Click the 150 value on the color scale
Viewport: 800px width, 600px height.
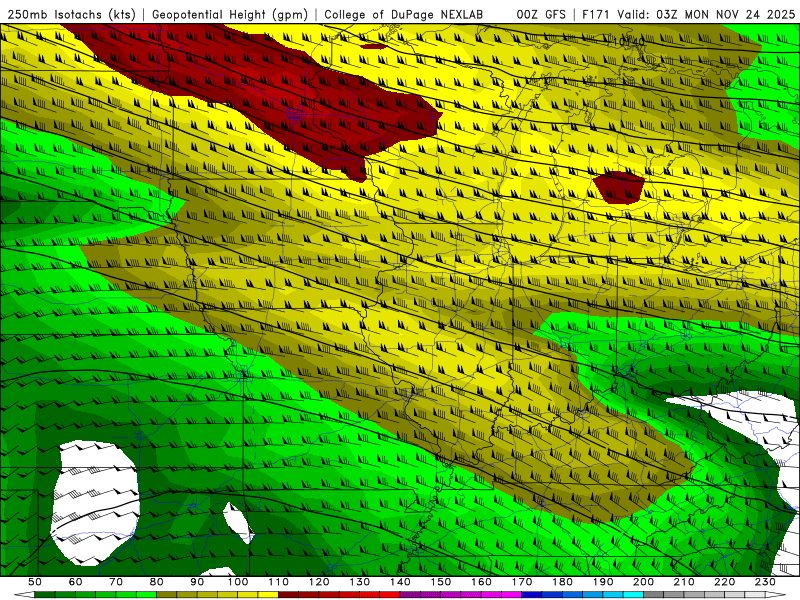pyautogui.click(x=440, y=582)
